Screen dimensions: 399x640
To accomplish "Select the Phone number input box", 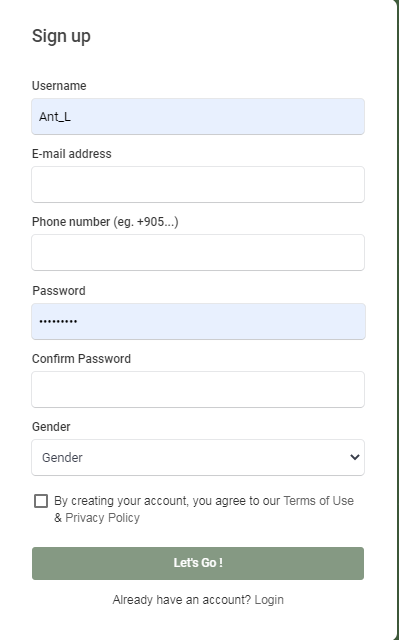I will point(198,252).
